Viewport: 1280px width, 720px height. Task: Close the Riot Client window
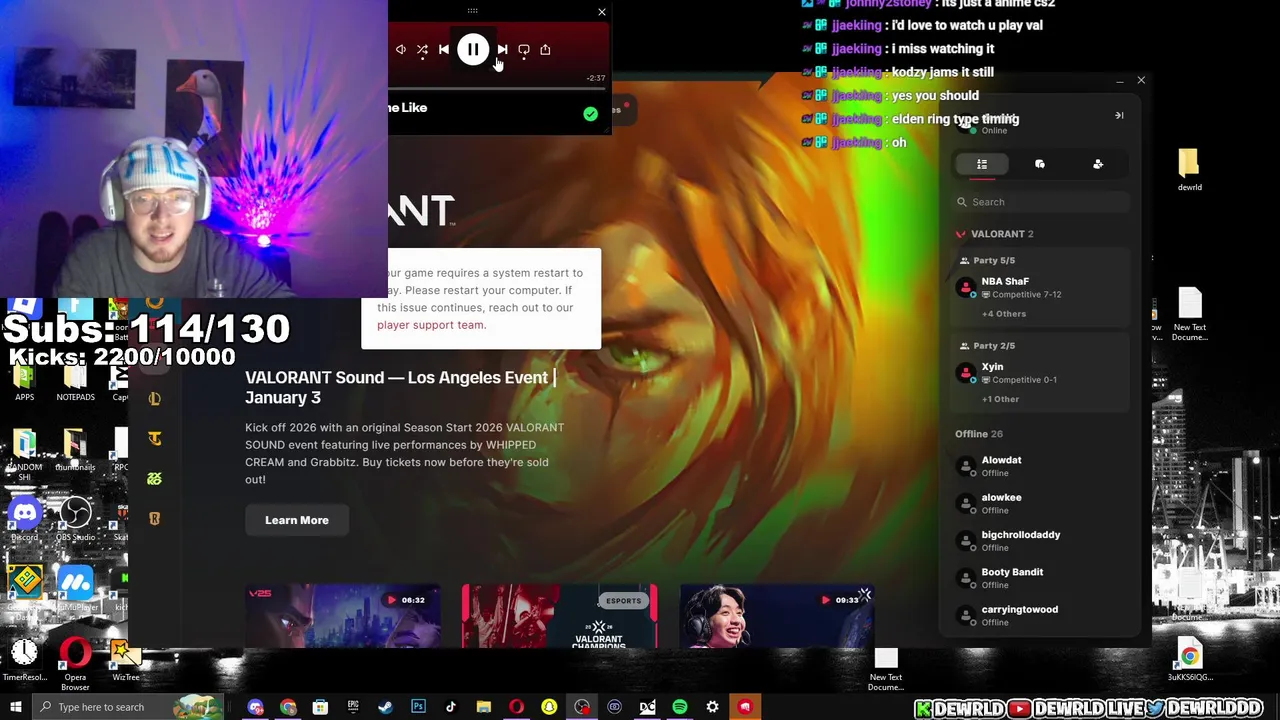pos(1141,80)
